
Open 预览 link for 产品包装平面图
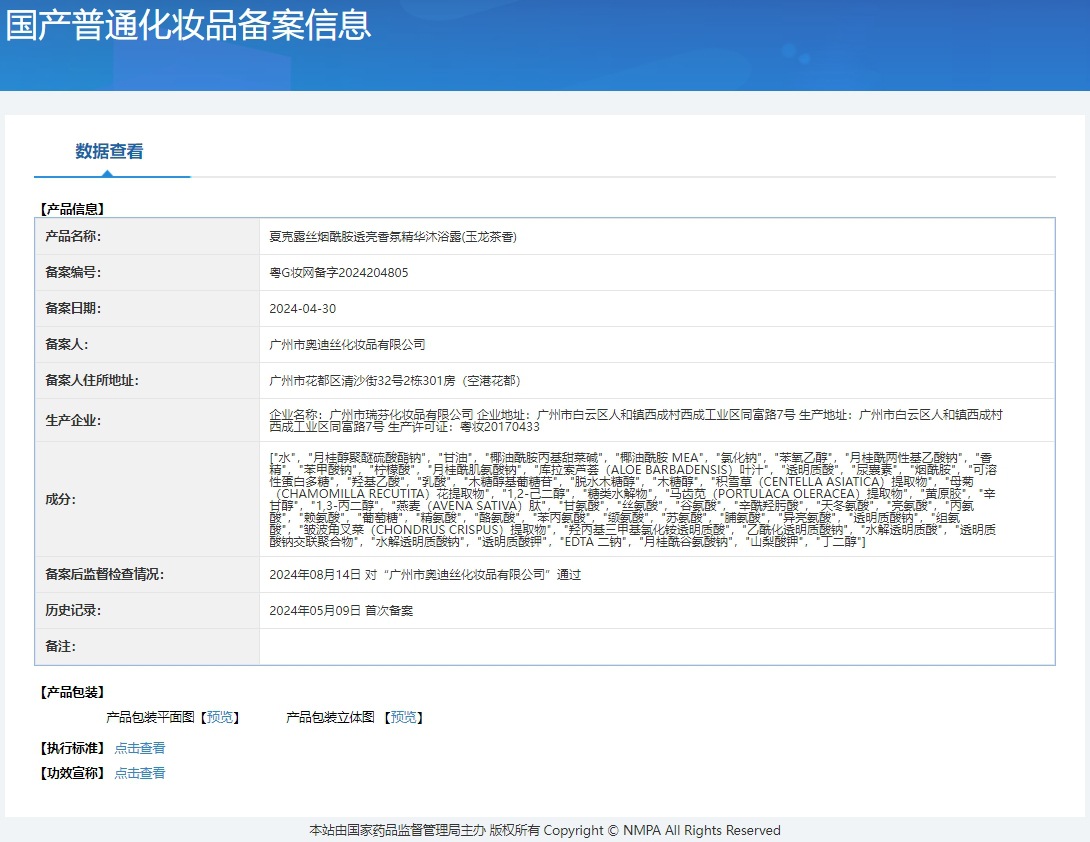(219, 717)
